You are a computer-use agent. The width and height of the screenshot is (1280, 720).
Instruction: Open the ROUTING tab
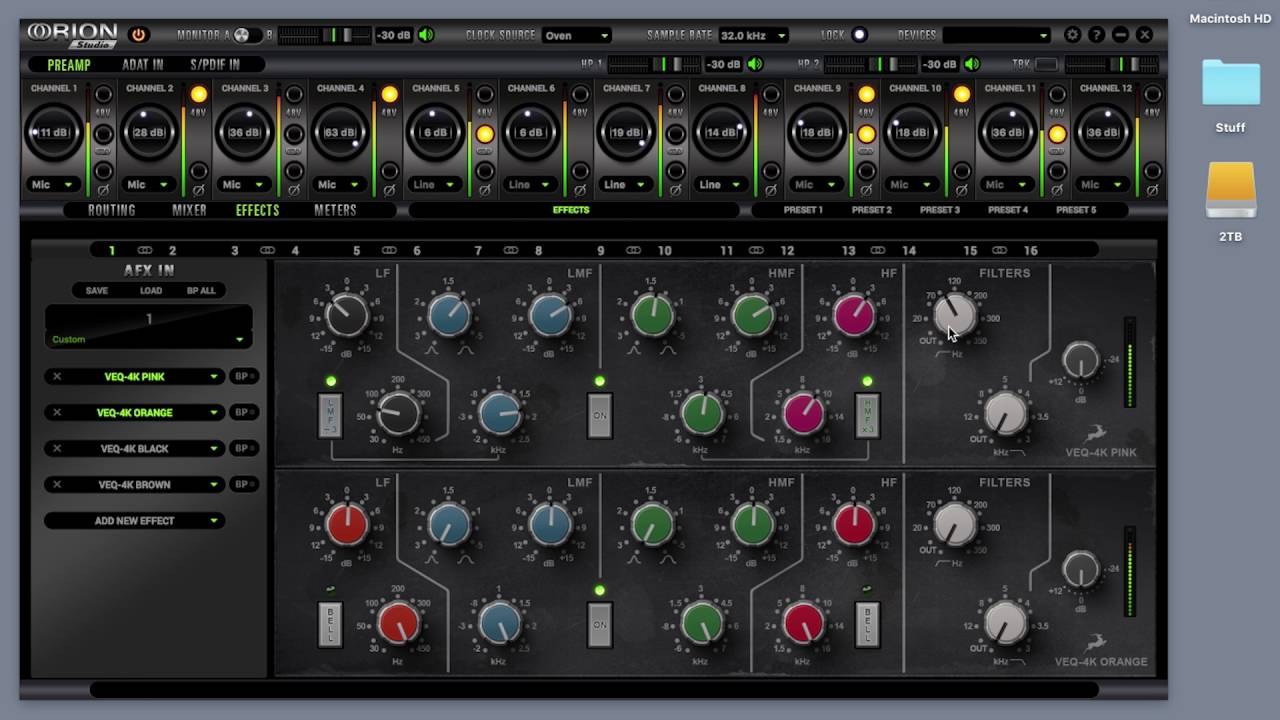111,210
